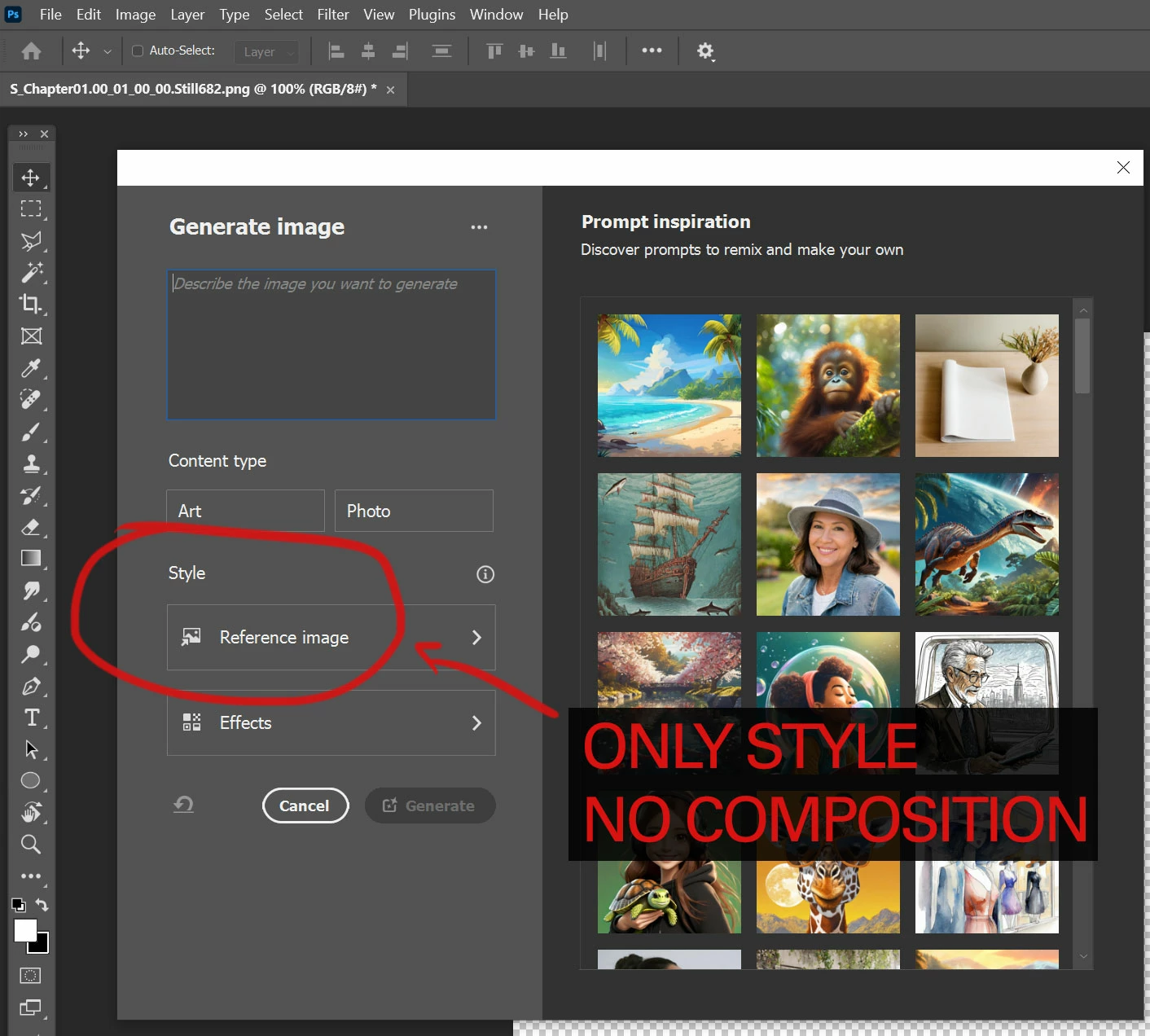1150x1036 pixels.
Task: Collapse the tools panel double arrows
Action: tap(24, 134)
